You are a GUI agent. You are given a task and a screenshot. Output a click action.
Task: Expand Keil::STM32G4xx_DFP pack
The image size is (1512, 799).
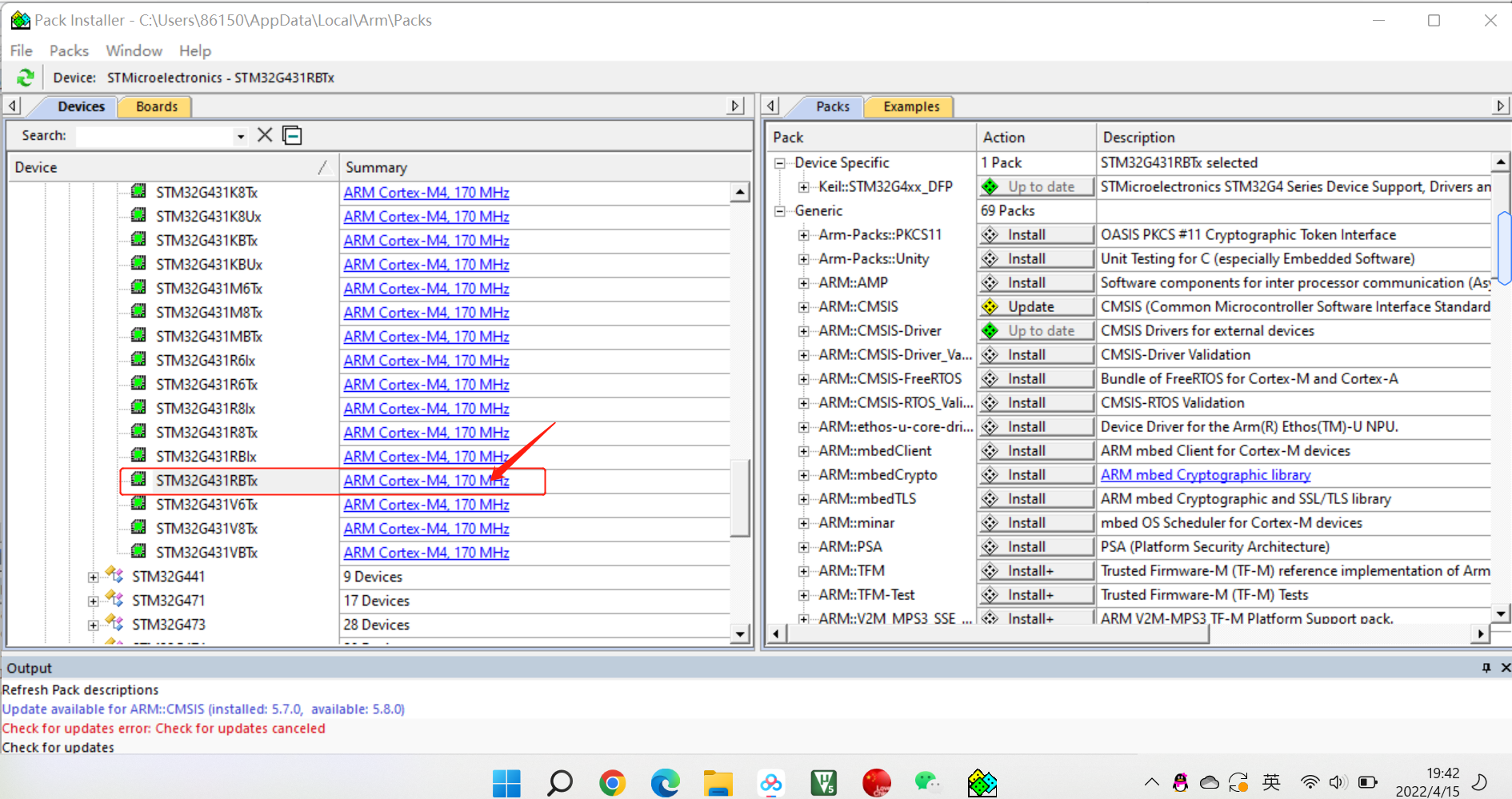pos(803,187)
